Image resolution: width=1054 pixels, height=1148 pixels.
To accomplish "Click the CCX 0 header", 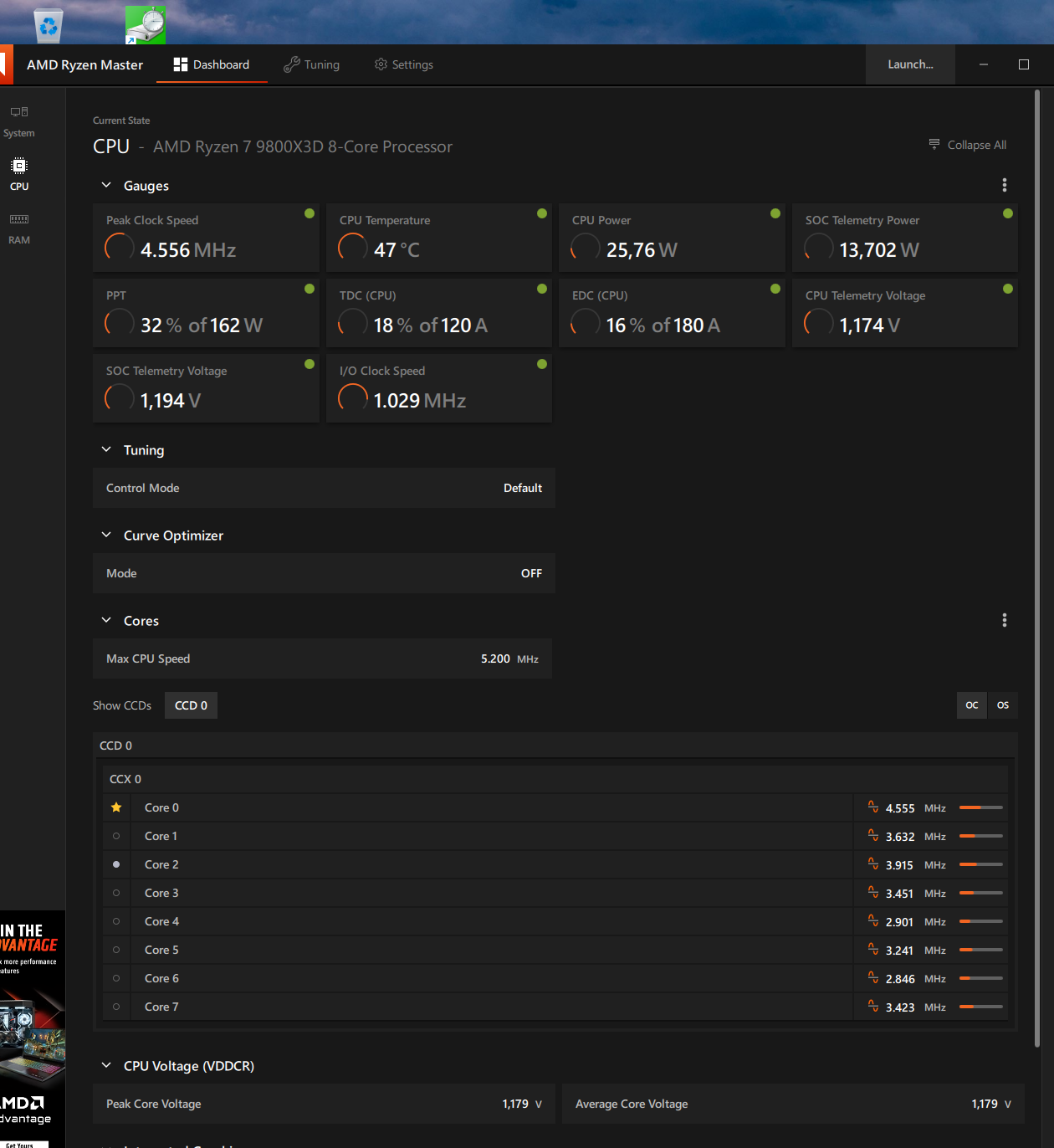I will click(555, 779).
